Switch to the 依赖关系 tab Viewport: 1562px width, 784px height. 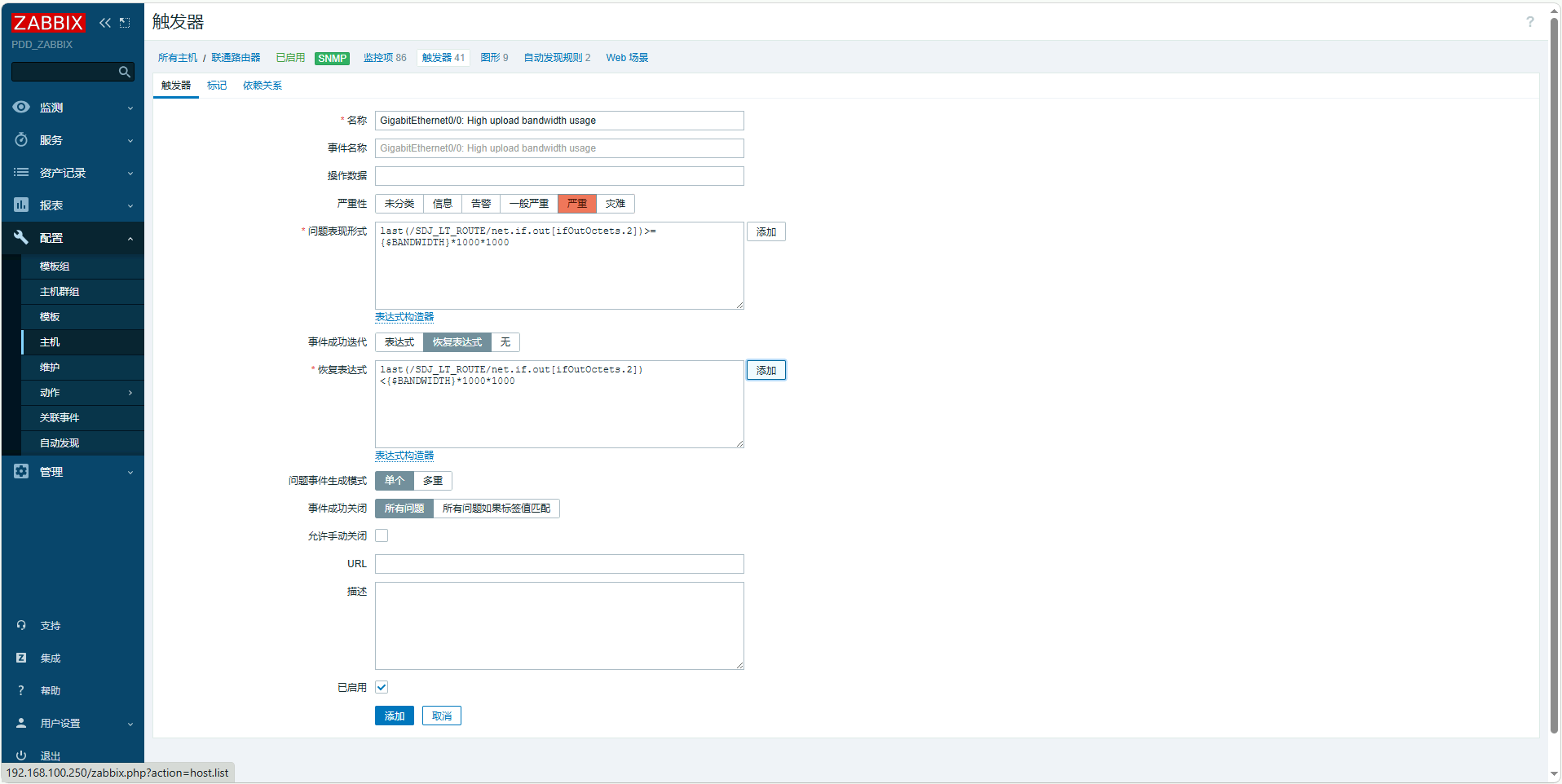(x=263, y=86)
